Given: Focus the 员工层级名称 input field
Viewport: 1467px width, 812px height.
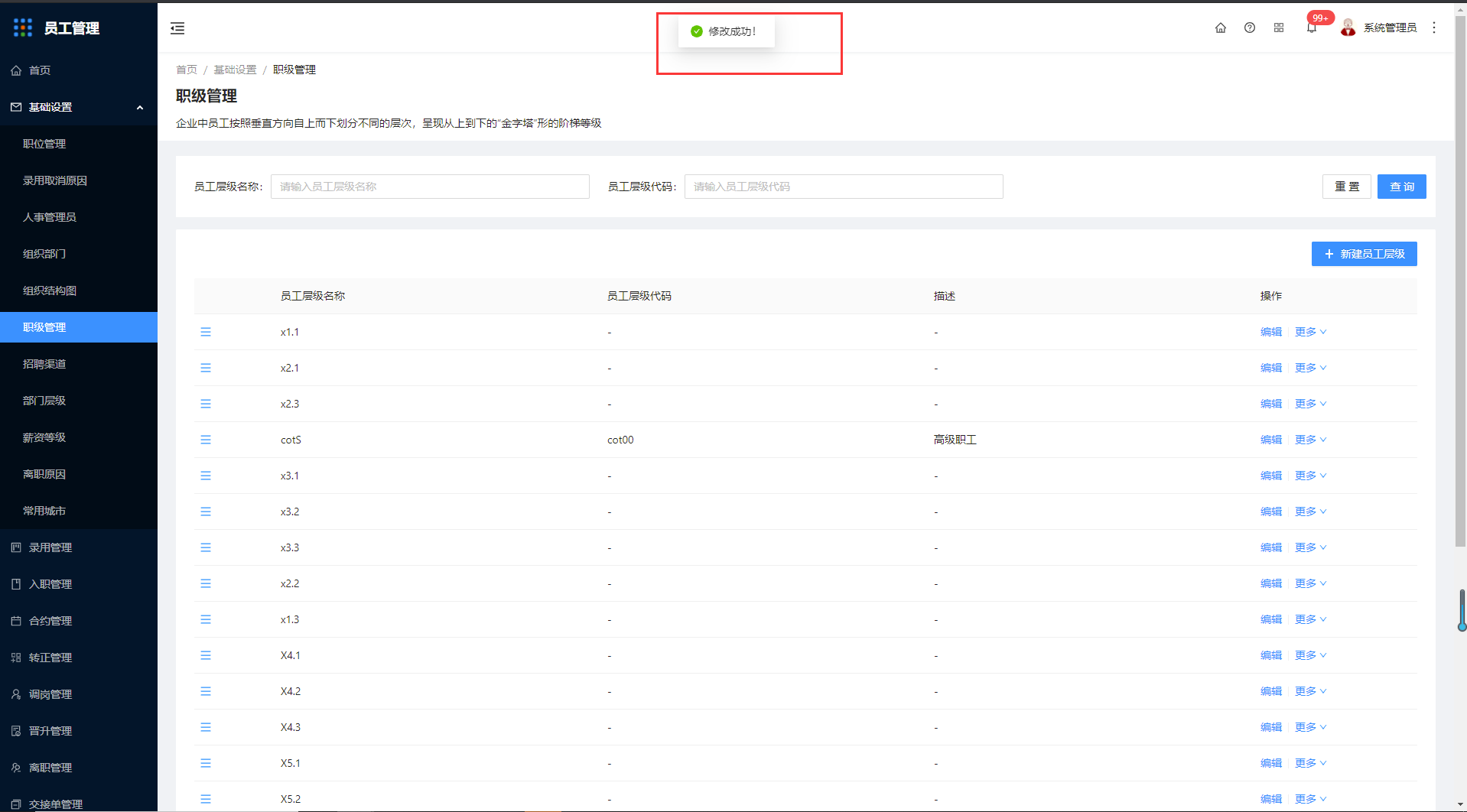Looking at the screenshot, I should tap(430, 187).
